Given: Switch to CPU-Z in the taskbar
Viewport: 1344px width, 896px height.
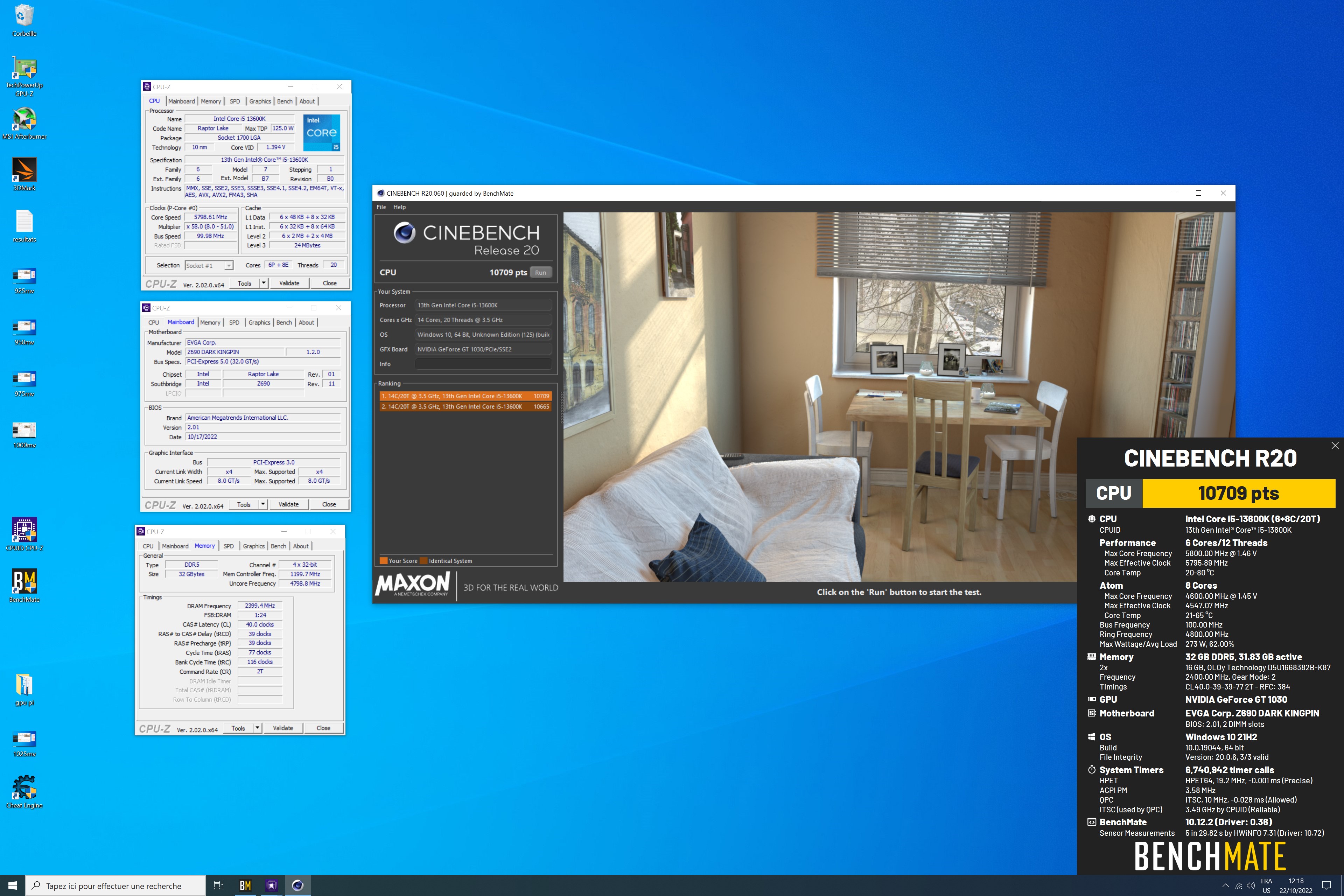Looking at the screenshot, I should tap(272, 885).
